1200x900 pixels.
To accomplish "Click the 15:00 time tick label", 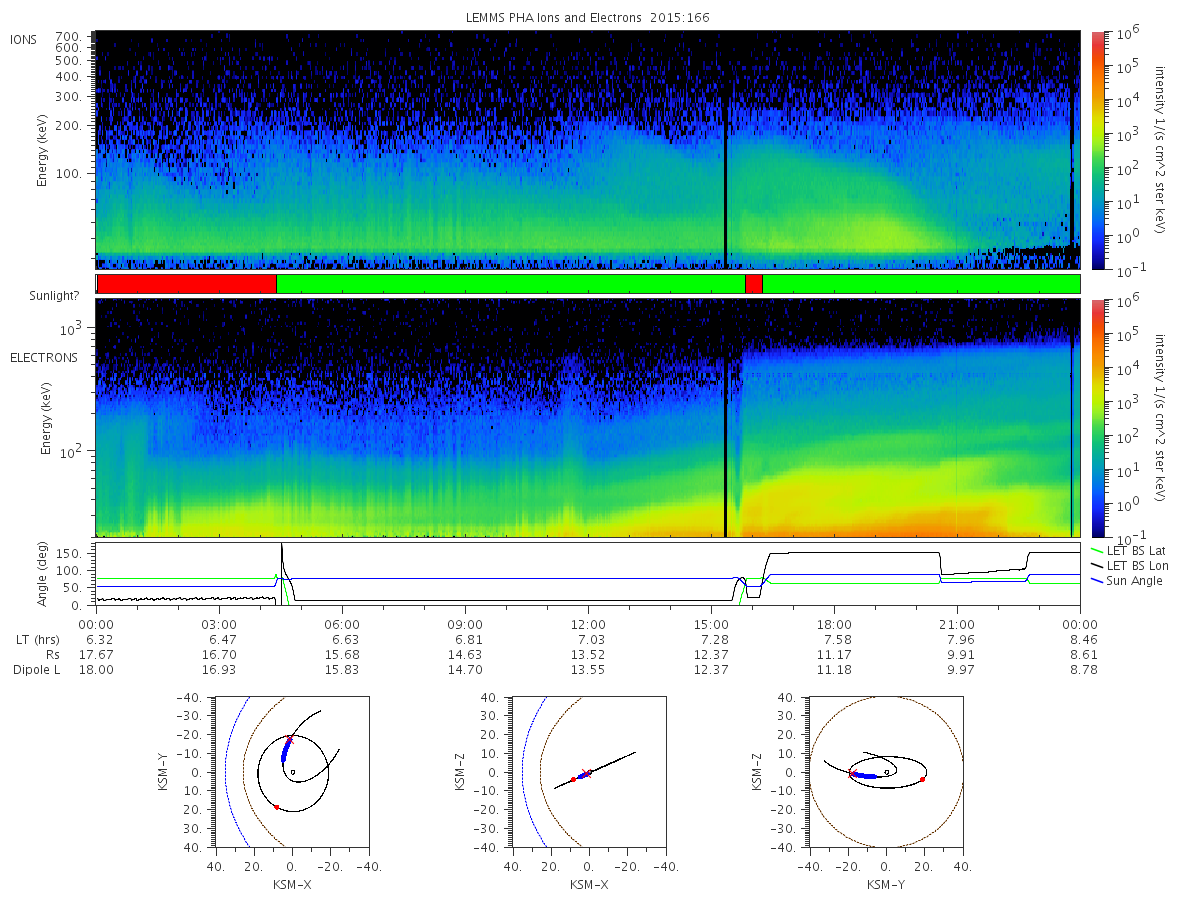I will click(x=711, y=623).
